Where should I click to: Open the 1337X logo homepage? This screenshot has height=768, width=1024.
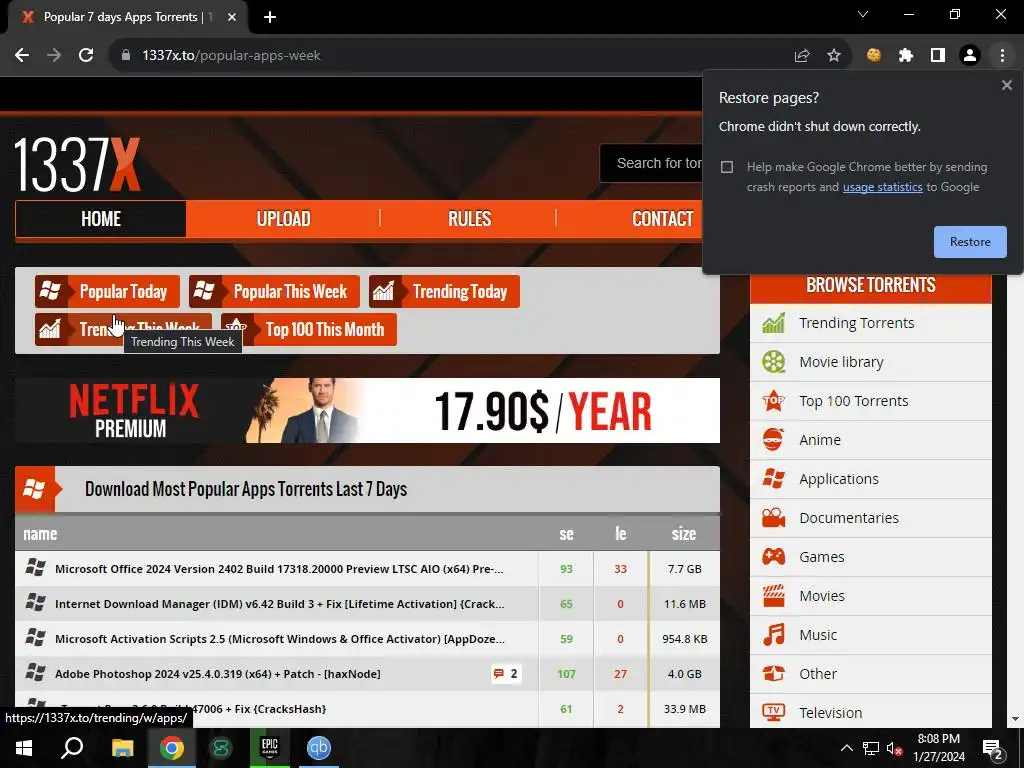77,164
